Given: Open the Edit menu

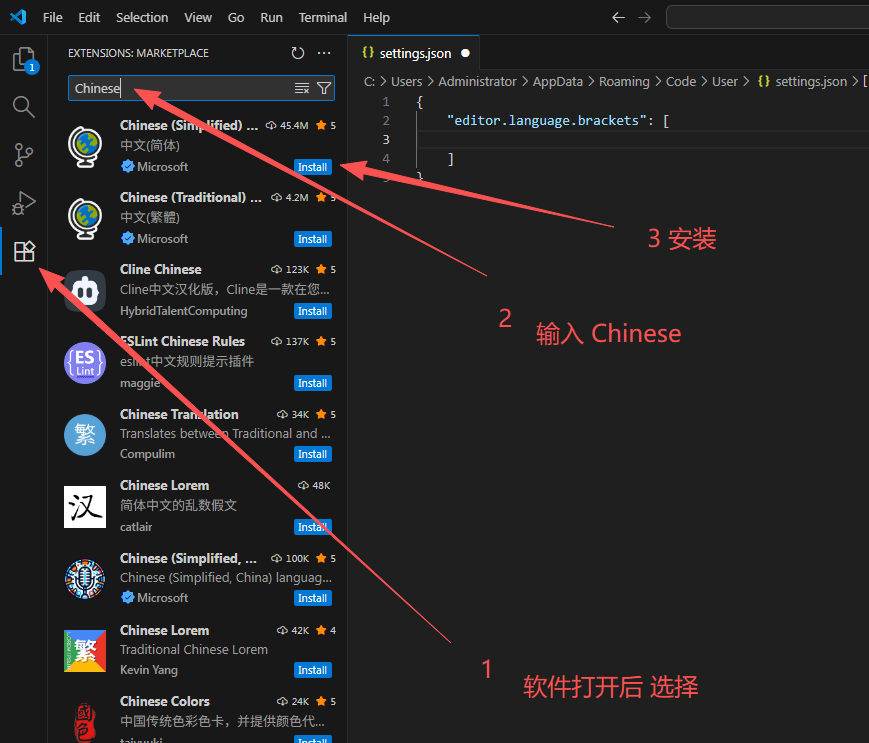Looking at the screenshot, I should click(89, 18).
